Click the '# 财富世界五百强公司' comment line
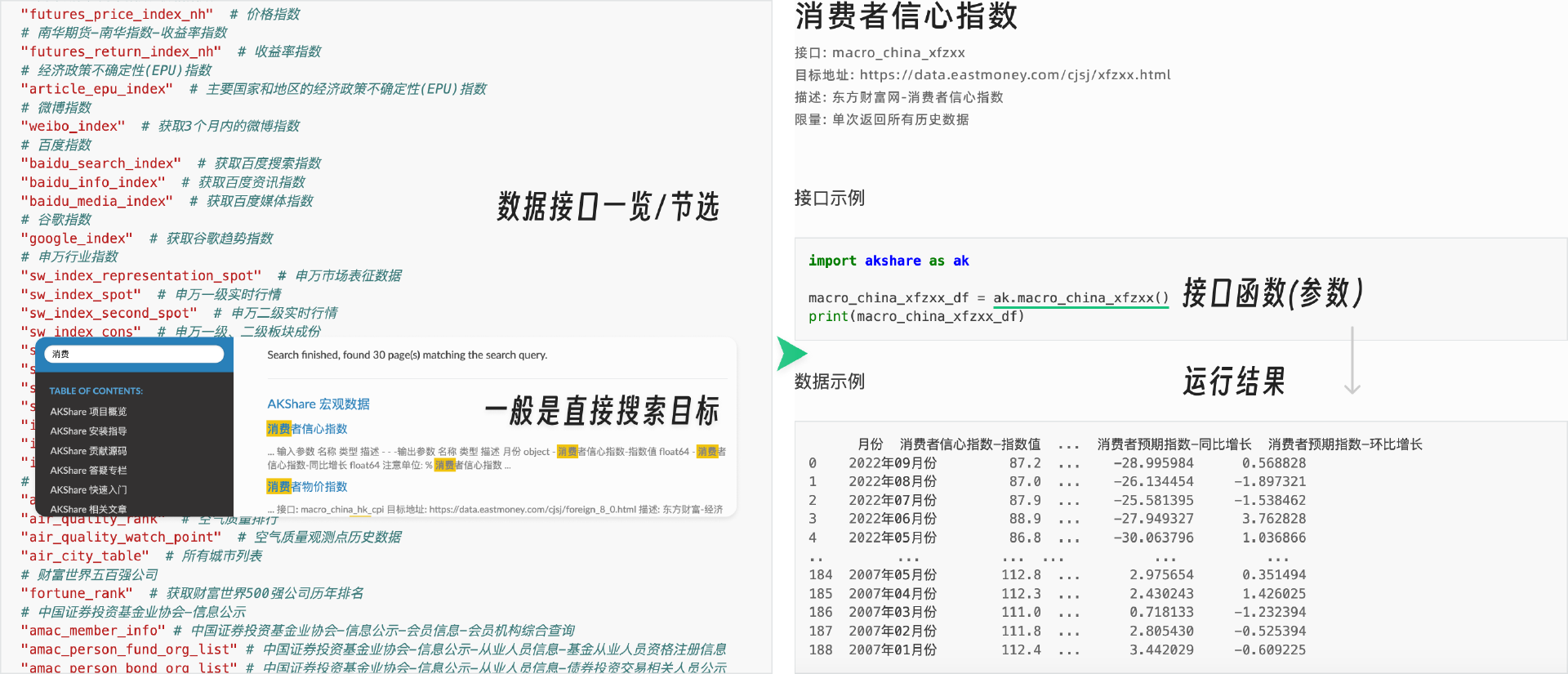 tap(89, 575)
